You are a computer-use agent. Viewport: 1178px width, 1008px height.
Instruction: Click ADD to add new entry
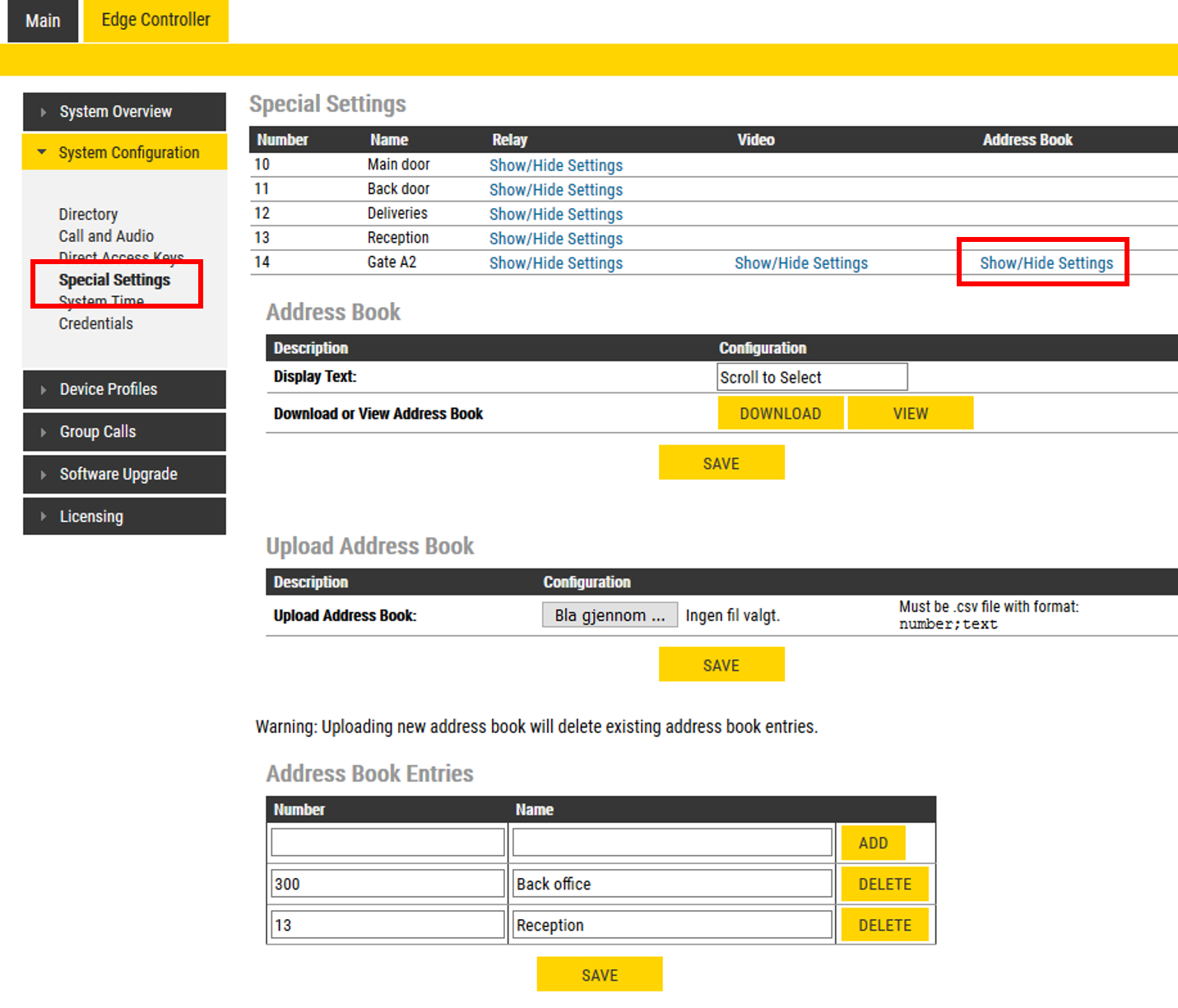[873, 843]
